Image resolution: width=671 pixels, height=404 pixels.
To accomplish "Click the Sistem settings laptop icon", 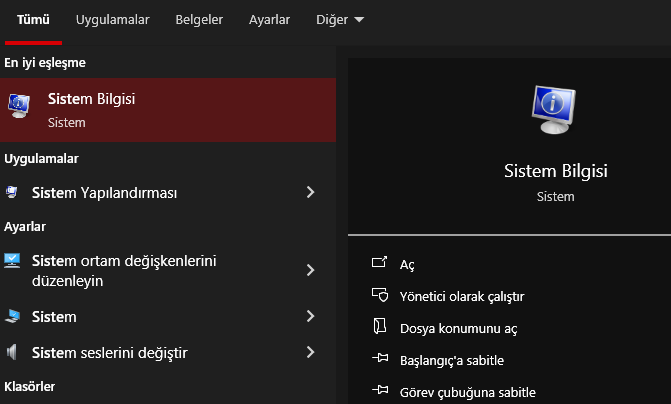I will click(12, 317).
